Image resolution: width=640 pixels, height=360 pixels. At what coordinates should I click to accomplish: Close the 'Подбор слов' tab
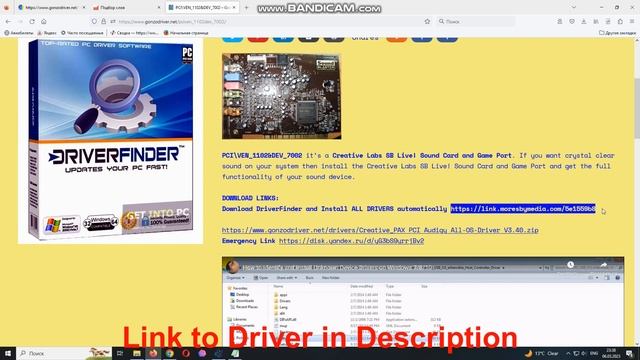point(159,7)
